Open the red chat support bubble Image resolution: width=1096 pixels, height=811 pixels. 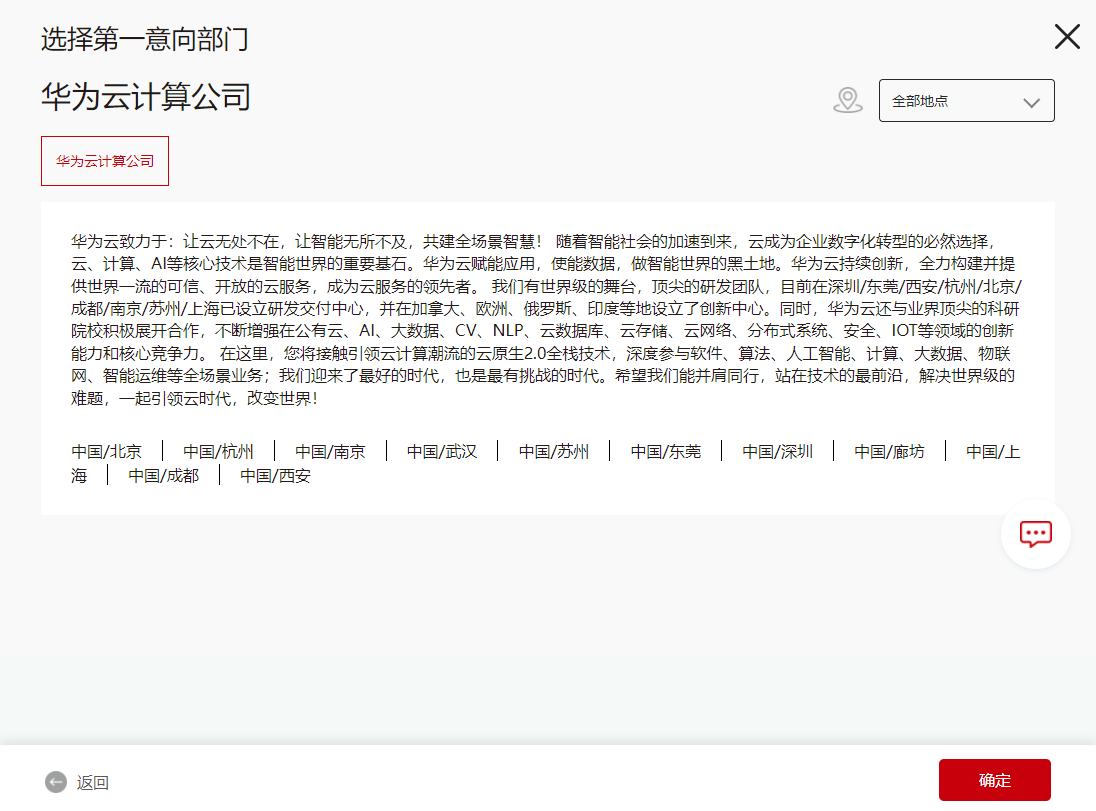coord(1036,534)
